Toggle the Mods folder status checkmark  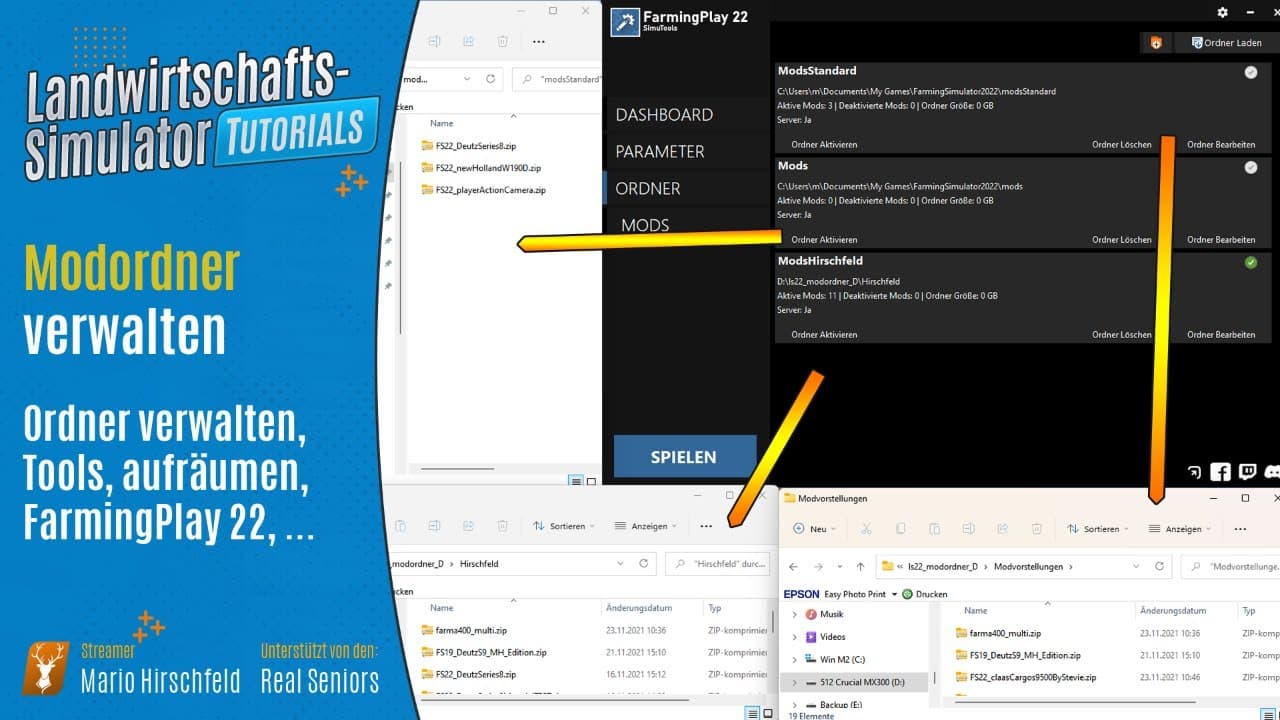tap(1250, 167)
